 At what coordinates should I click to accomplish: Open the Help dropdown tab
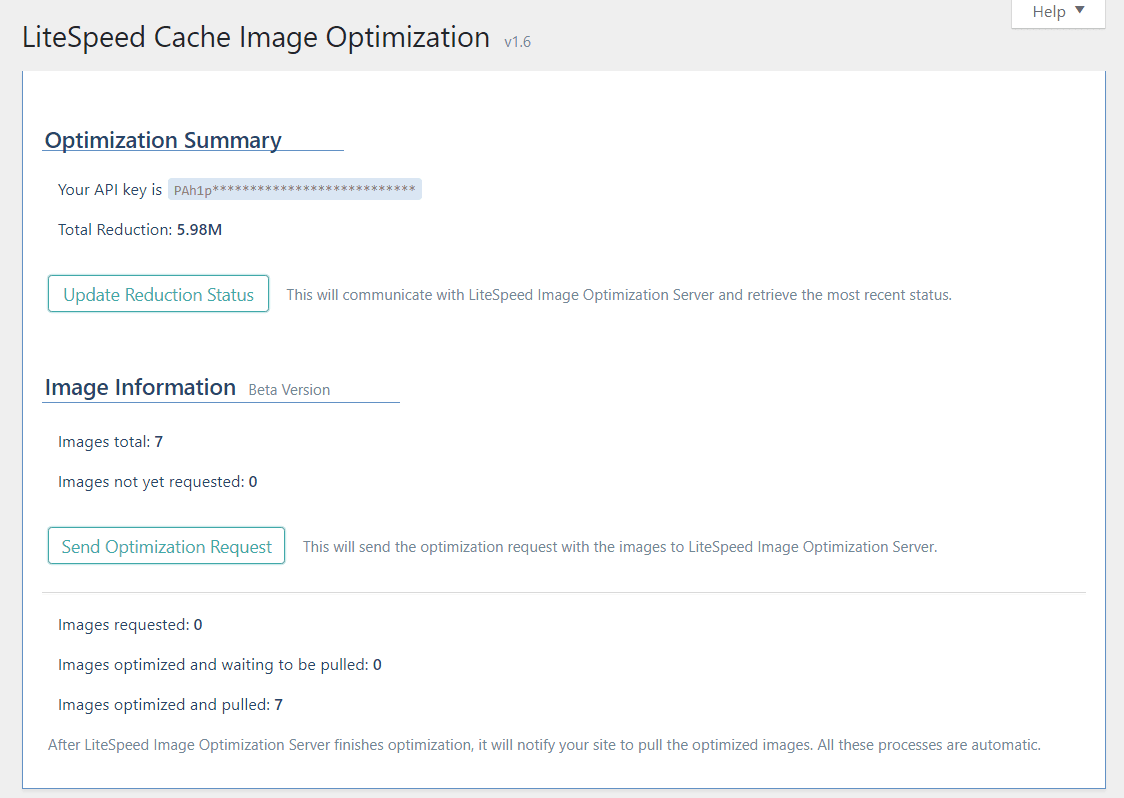[x=1058, y=12]
